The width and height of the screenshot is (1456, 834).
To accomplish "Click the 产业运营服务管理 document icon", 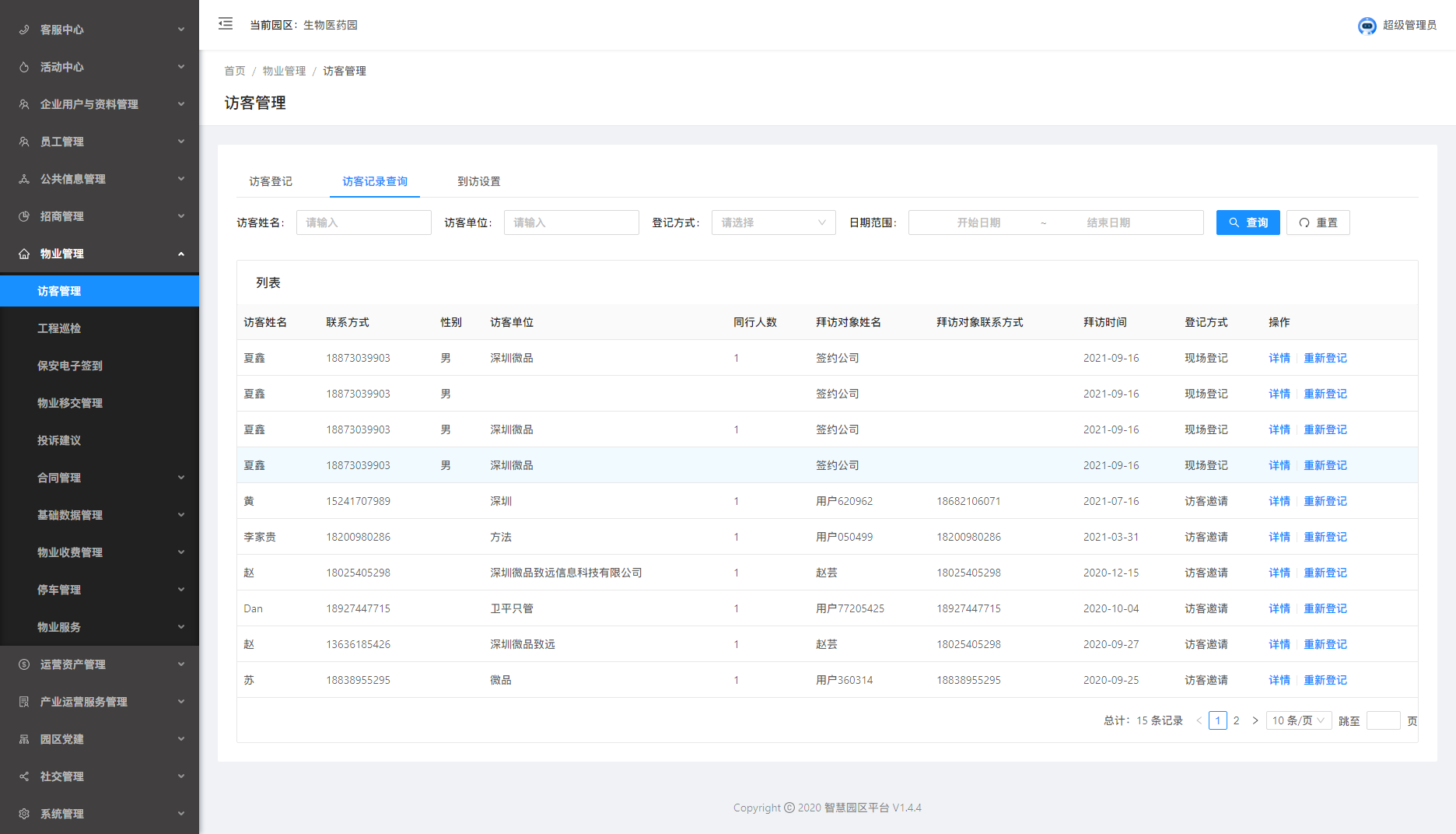I will click(24, 702).
